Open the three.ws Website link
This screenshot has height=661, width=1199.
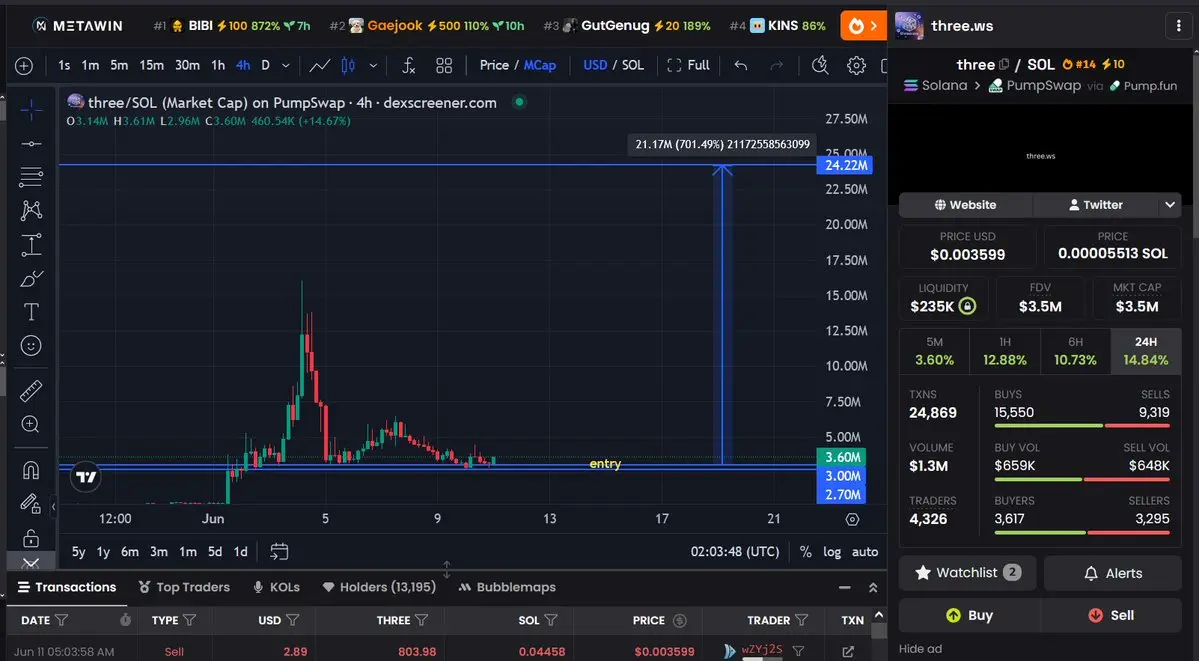click(x=965, y=205)
